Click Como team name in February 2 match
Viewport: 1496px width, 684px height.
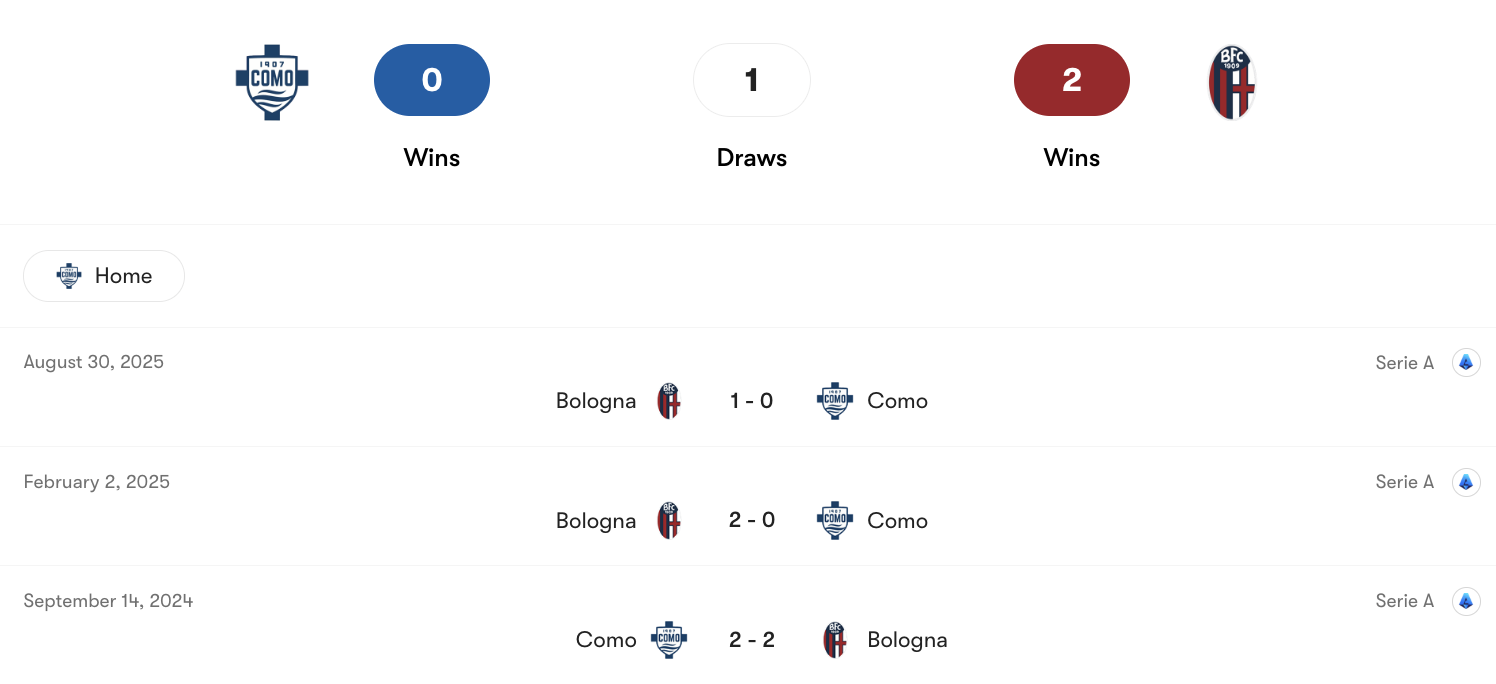(897, 520)
